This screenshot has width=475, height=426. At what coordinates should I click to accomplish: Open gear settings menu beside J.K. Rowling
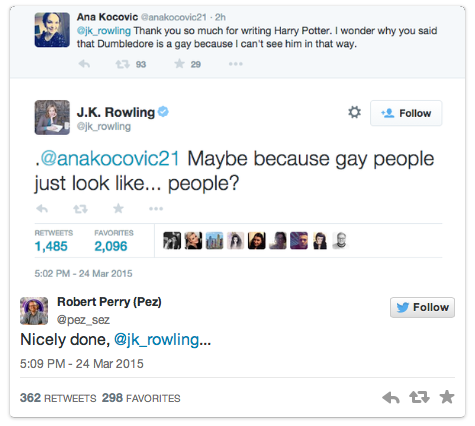355,112
